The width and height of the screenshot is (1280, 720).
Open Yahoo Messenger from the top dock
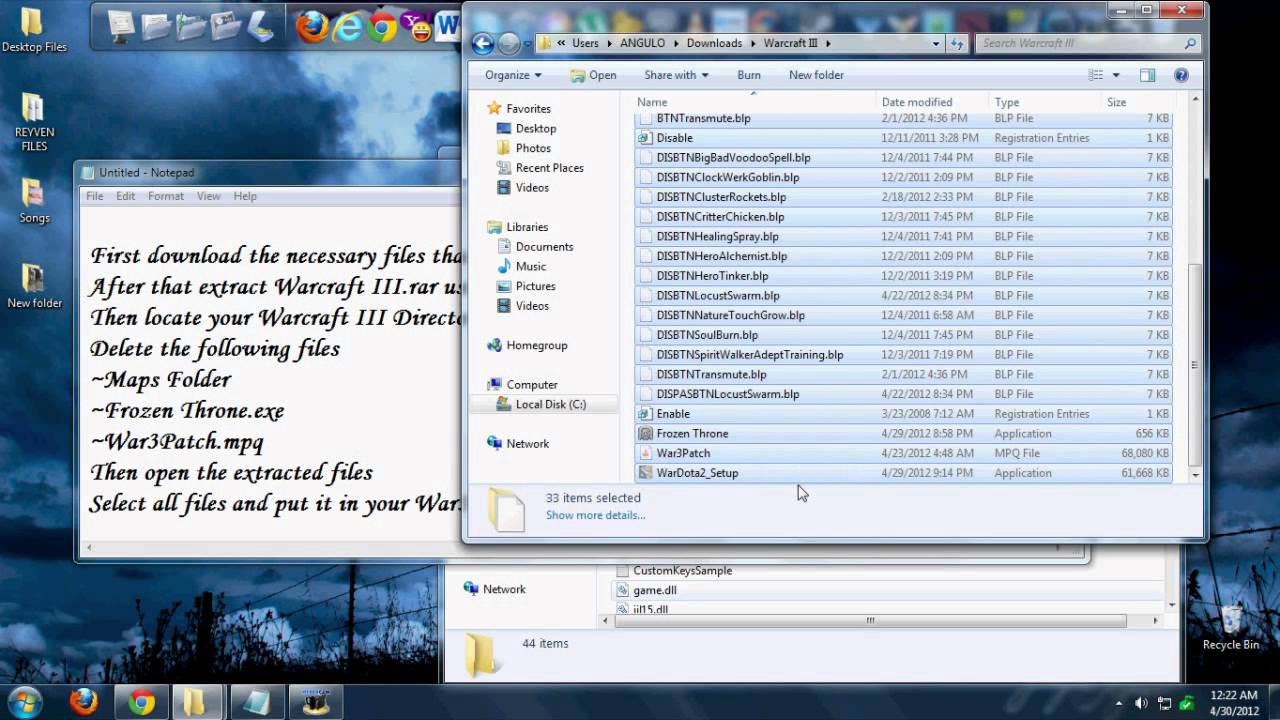pyautogui.click(x=417, y=27)
